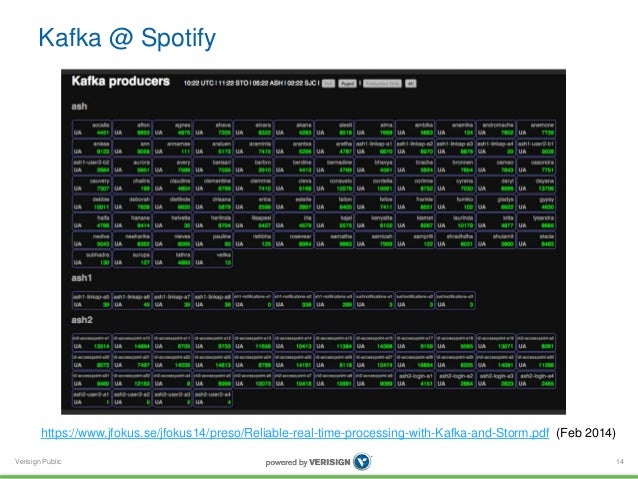Click the ash section heading

click(x=79, y=106)
